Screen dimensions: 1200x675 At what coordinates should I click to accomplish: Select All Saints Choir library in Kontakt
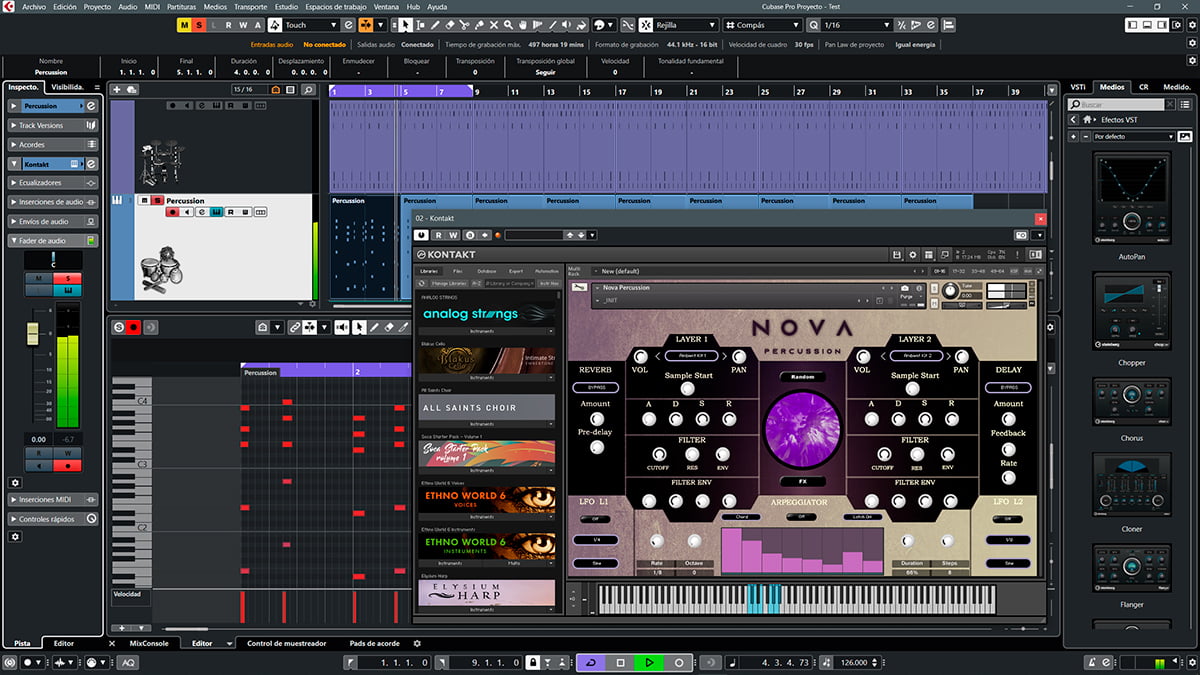click(487, 407)
